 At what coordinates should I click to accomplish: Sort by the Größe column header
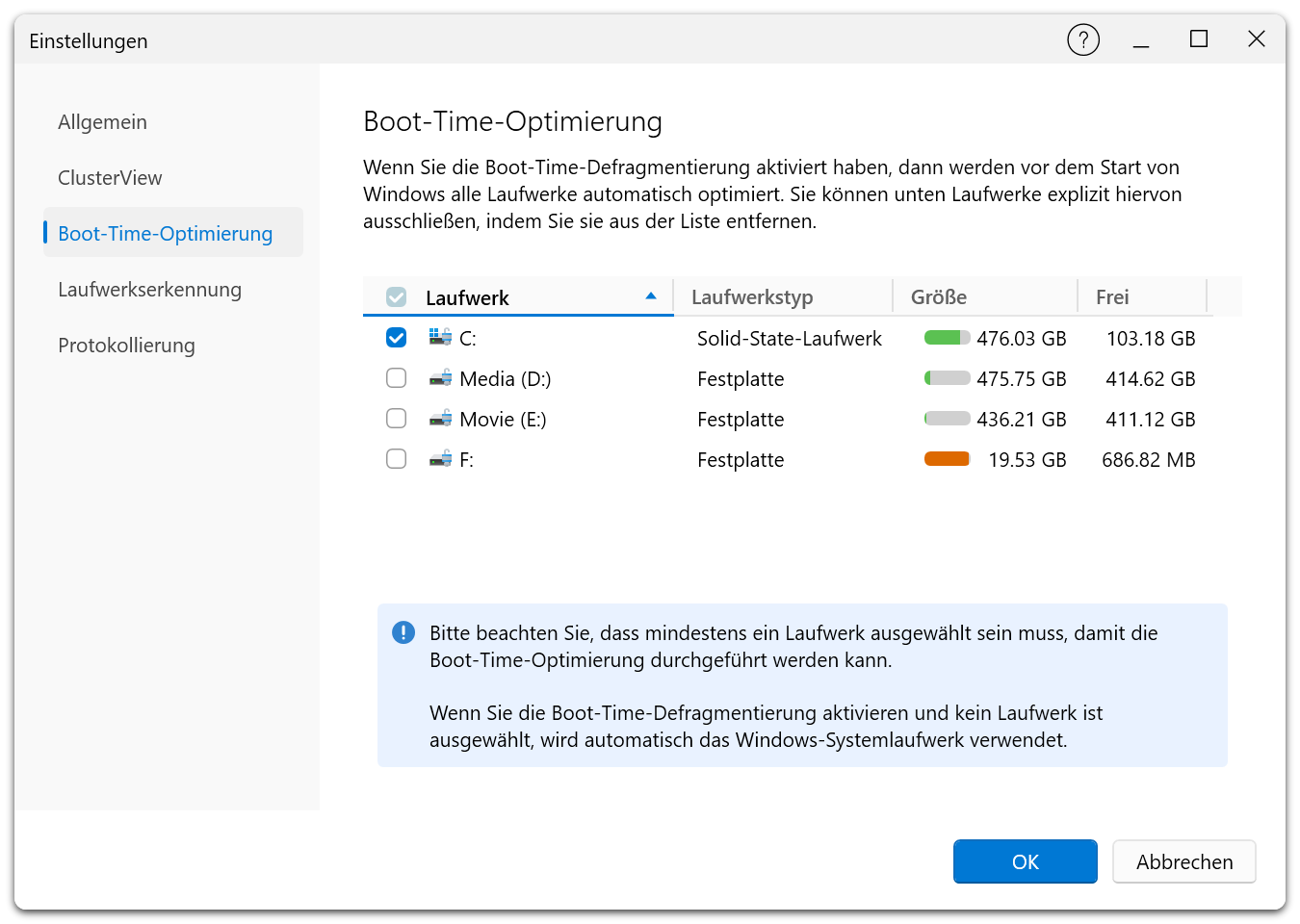(x=985, y=296)
